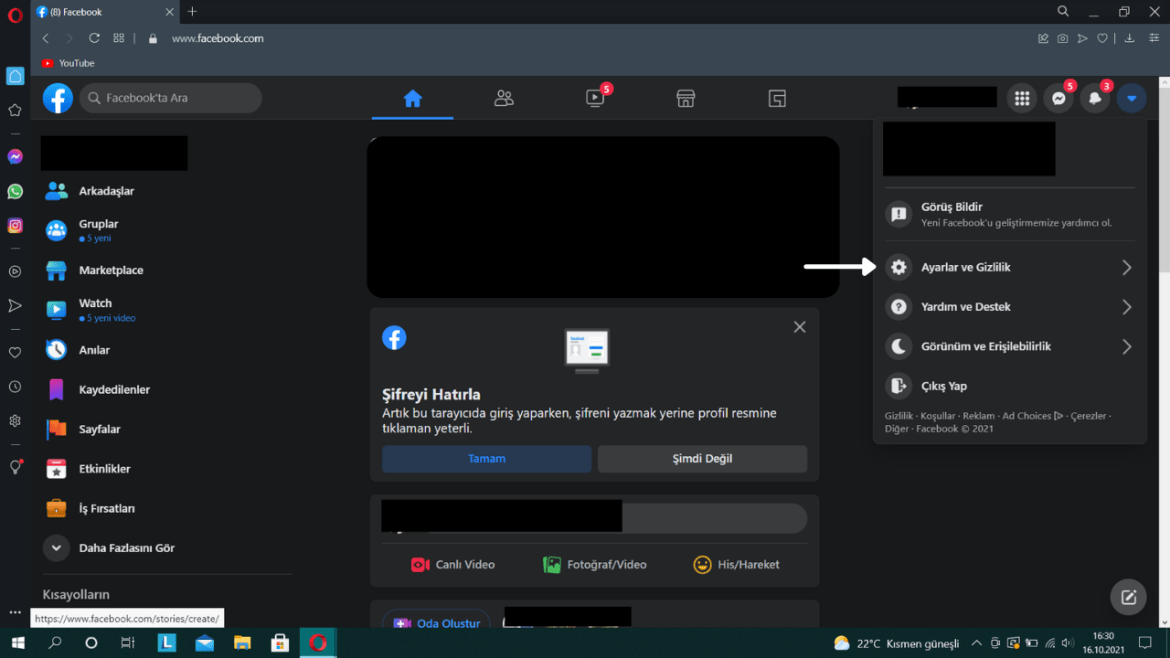Open the Watch video tab icon
This screenshot has width=1170, height=658.
pos(595,98)
